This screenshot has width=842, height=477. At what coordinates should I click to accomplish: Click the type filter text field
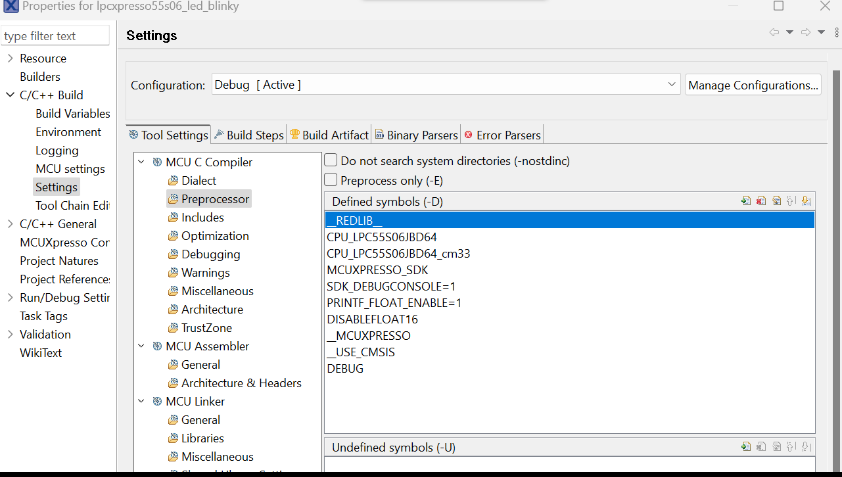[55, 36]
